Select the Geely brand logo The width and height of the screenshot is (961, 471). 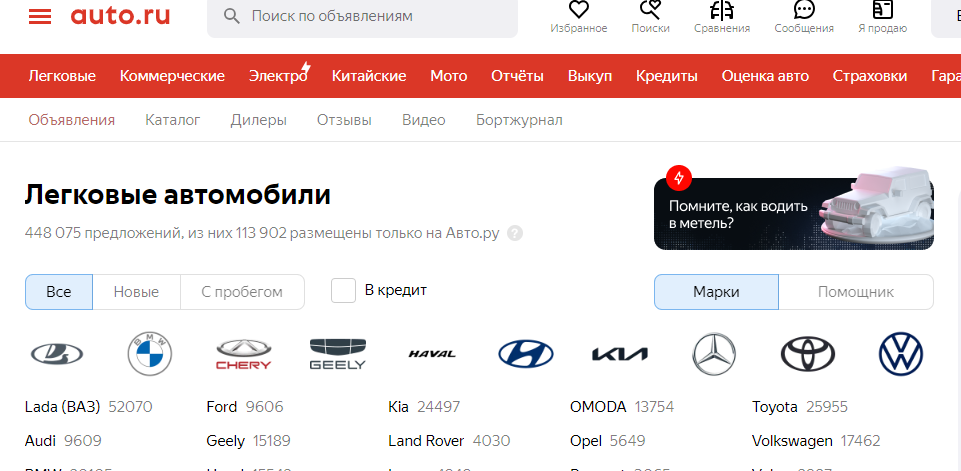(337, 354)
